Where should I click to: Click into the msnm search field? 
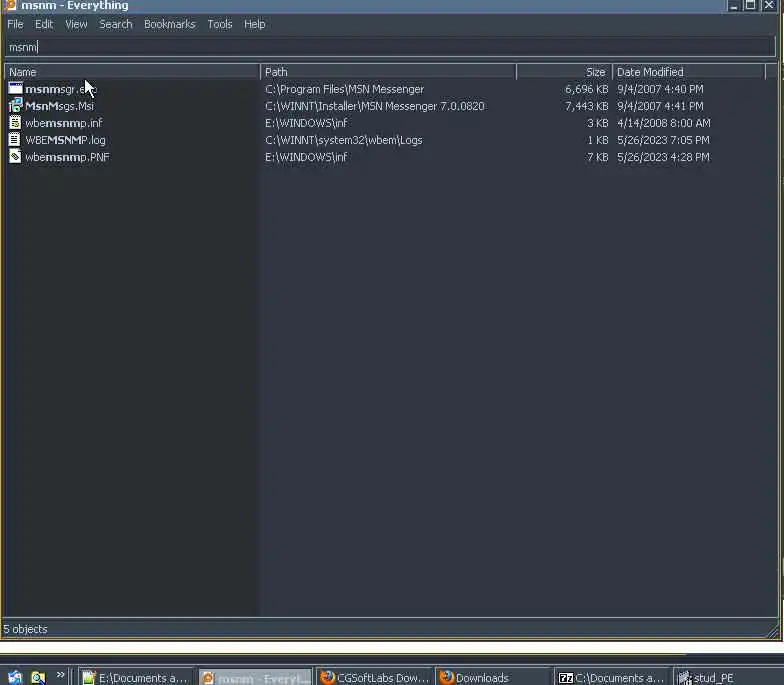point(390,47)
